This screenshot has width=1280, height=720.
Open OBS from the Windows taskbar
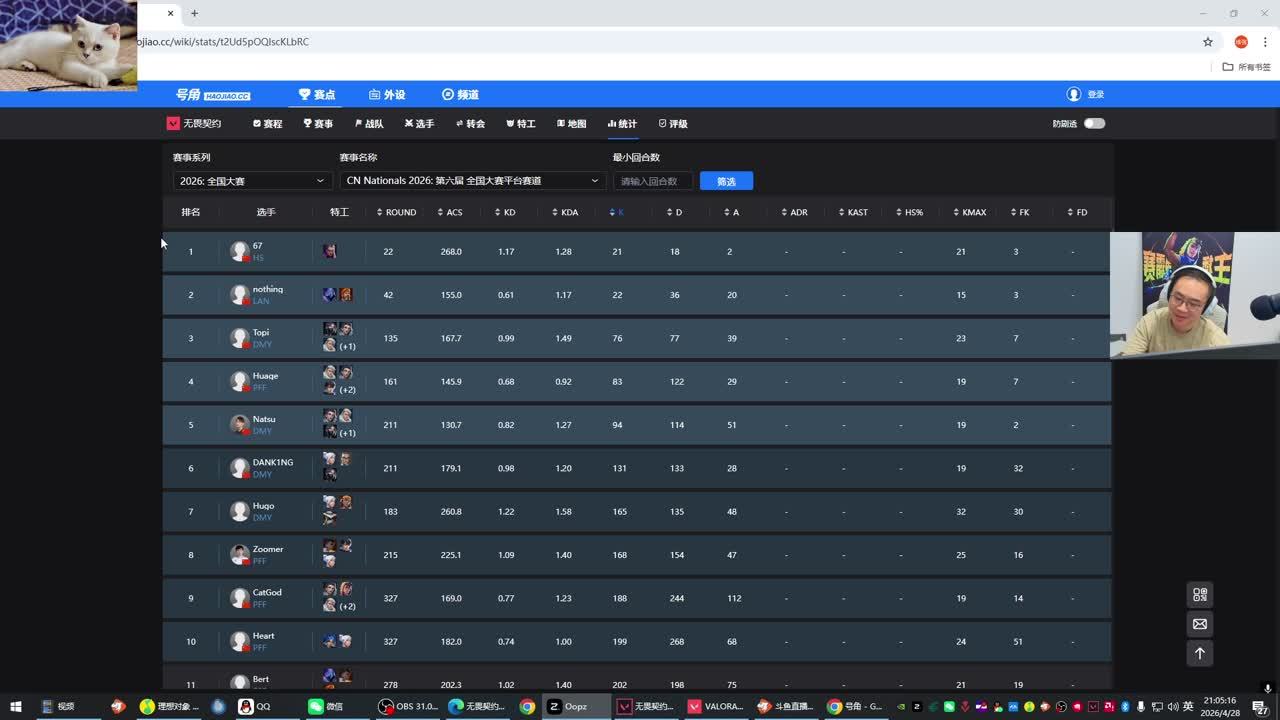(x=408, y=706)
